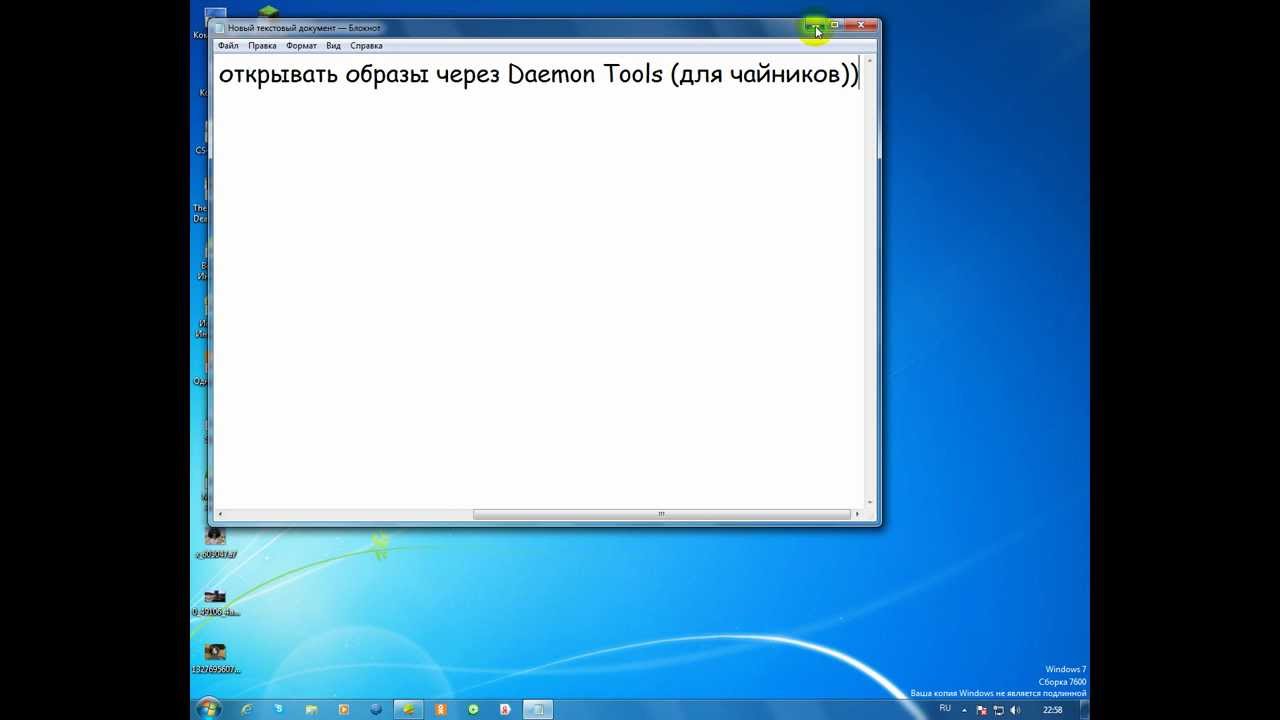Maximize the Notepad window
1280x720 pixels.
pyautogui.click(x=835, y=25)
